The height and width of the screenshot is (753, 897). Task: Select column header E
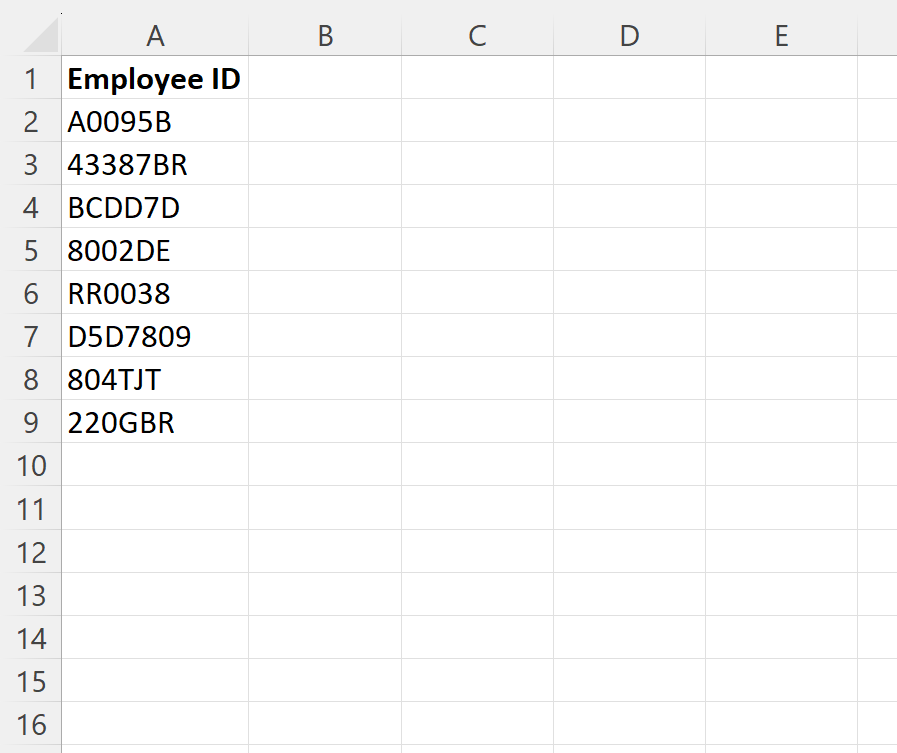781,35
